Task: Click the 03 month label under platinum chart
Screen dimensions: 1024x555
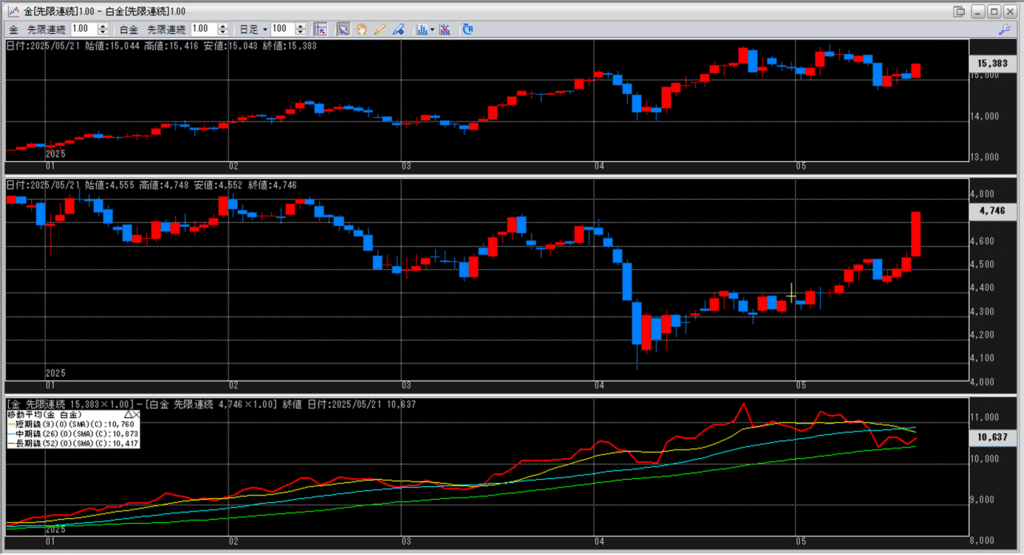Action: point(406,386)
